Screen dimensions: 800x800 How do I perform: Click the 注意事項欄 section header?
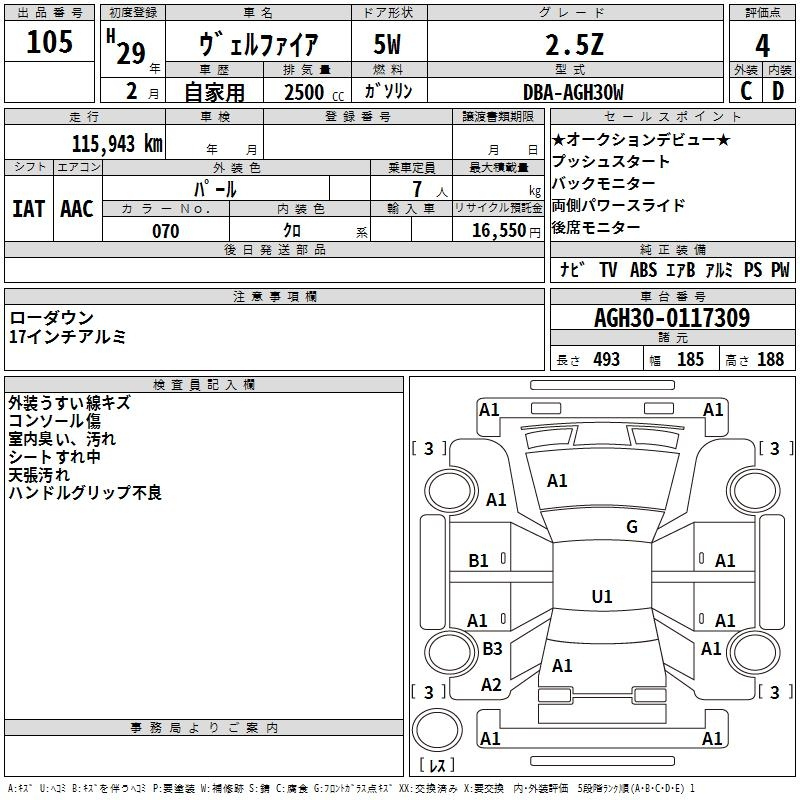[274, 296]
